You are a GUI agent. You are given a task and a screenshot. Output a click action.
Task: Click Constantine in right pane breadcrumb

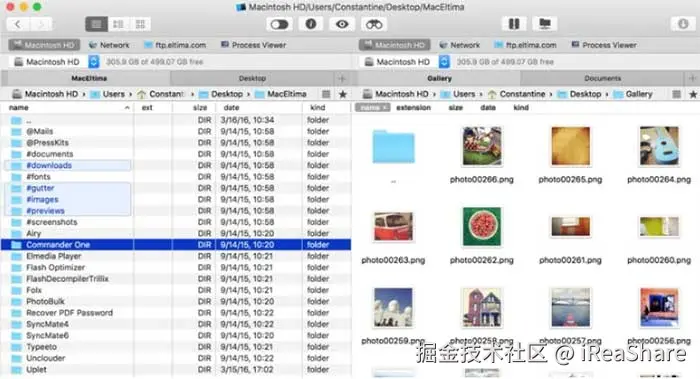coord(517,94)
